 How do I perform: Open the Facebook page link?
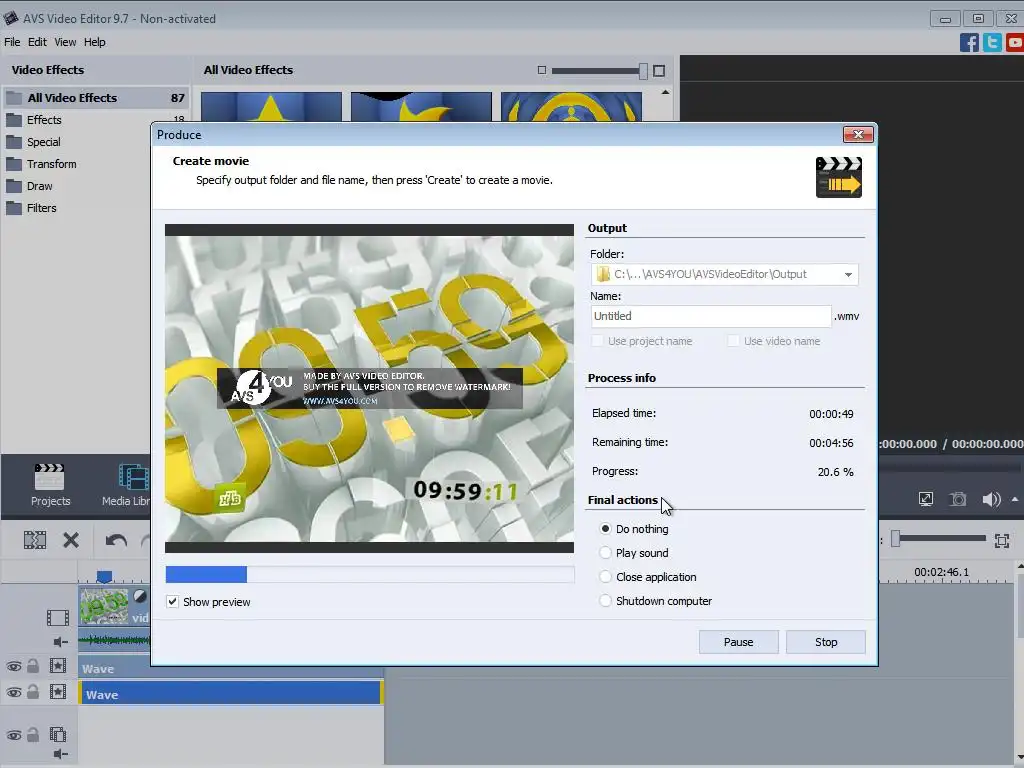click(969, 42)
